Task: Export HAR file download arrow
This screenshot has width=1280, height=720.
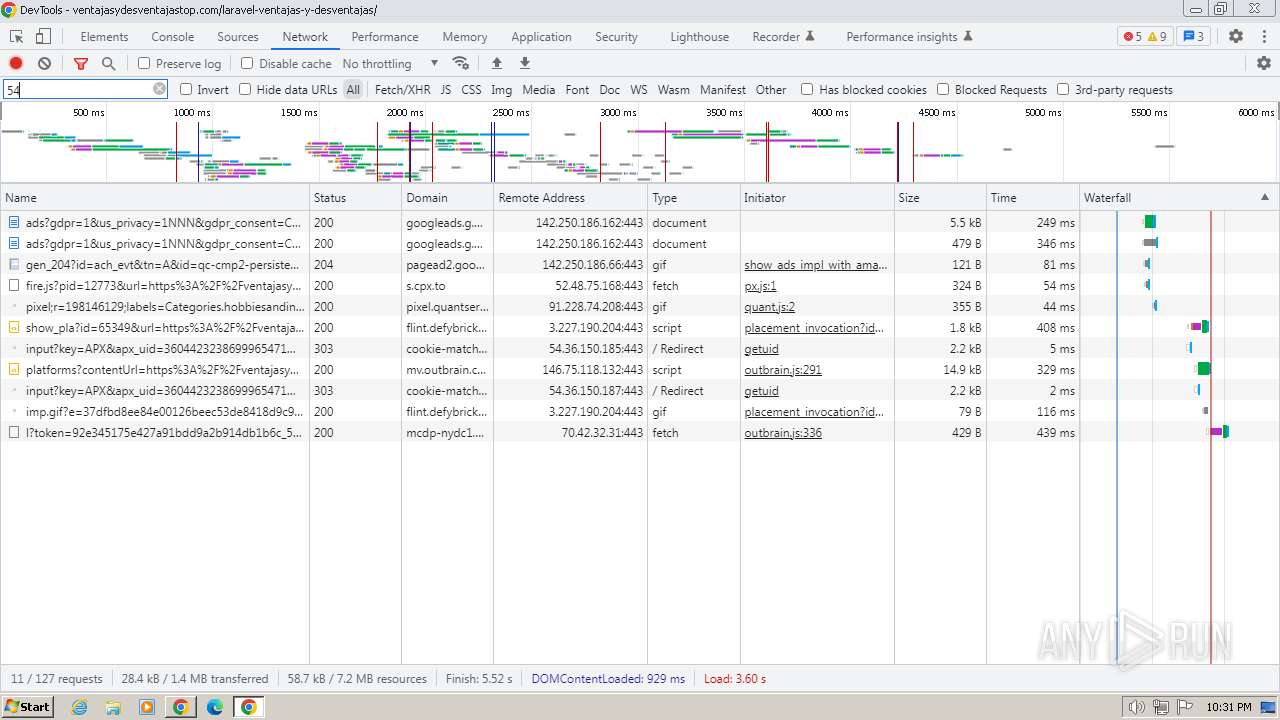Action: coord(525,63)
